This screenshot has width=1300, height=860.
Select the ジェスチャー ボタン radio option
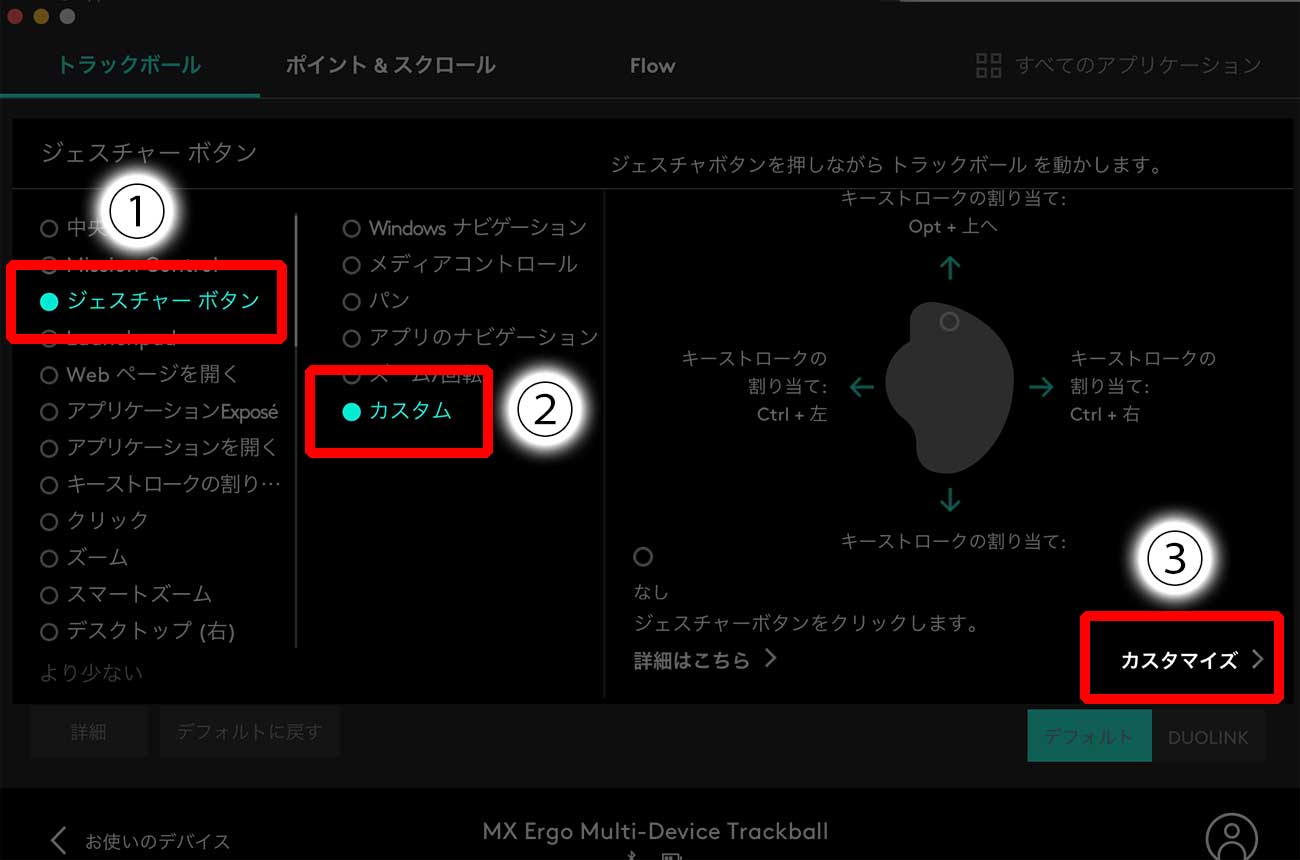click(150, 301)
